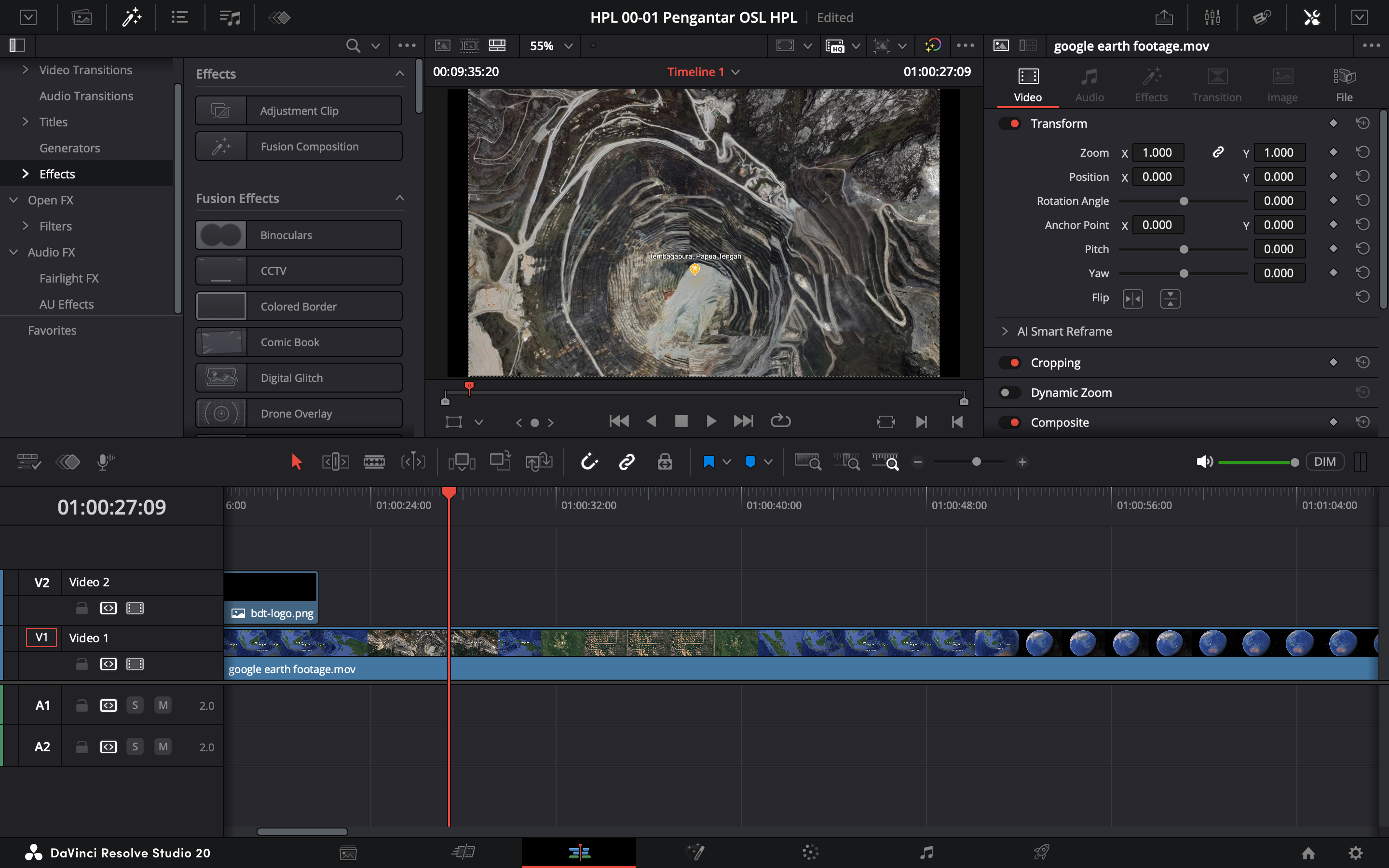
Task: Open the Fairlight music note page
Action: [926, 852]
